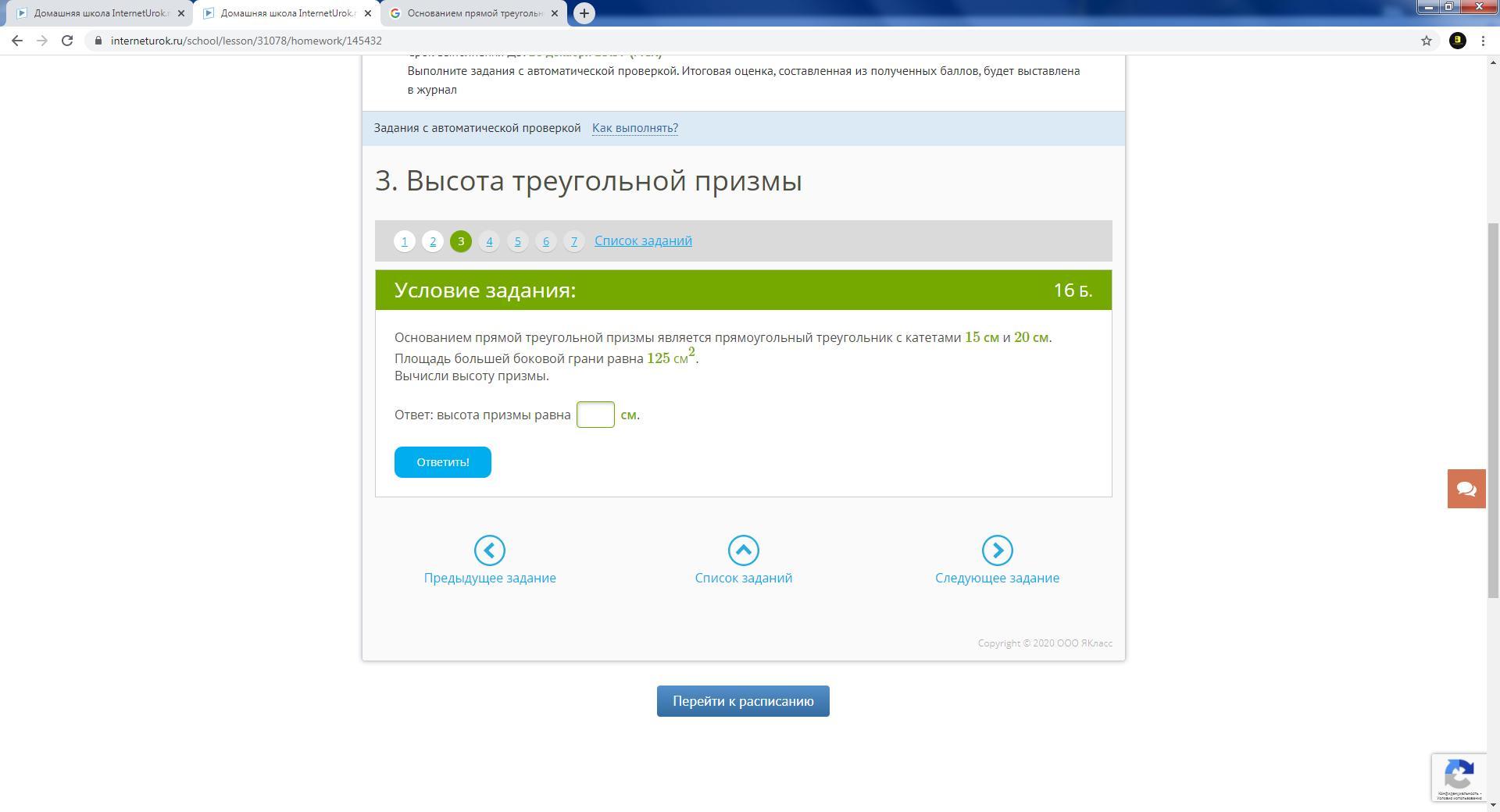
Task: Open the Как выполнять? help link
Action: (634, 128)
